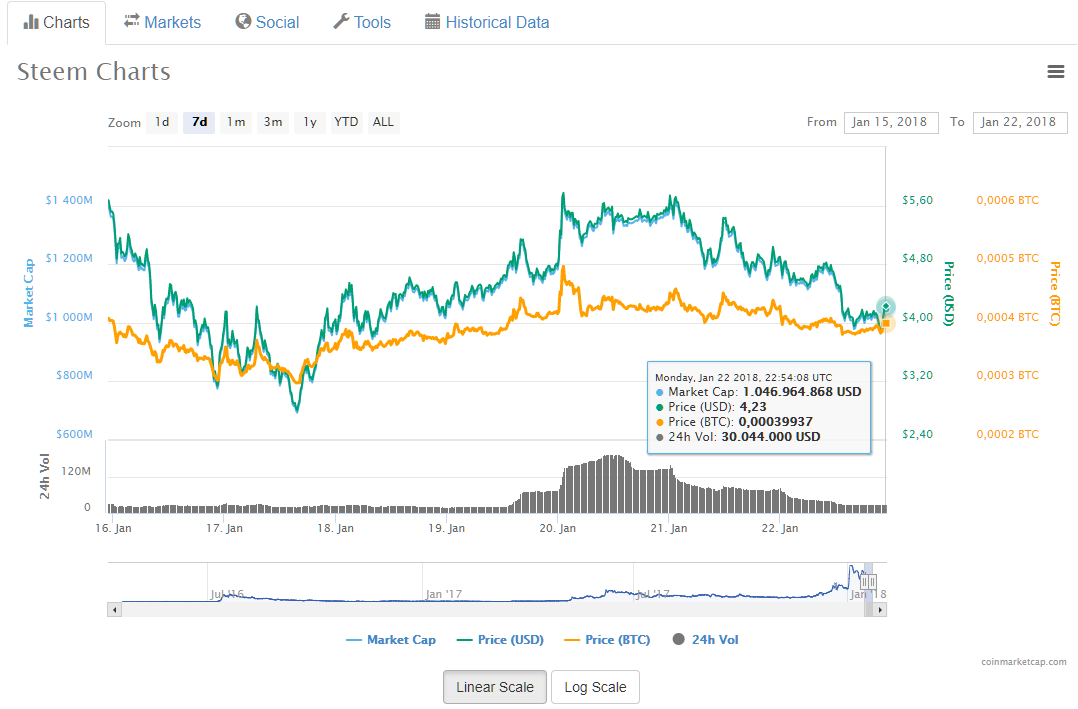Image resolution: width=1078 pixels, height=709 pixels.
Task: Toggle Market Cap series in legend
Action: 390,640
